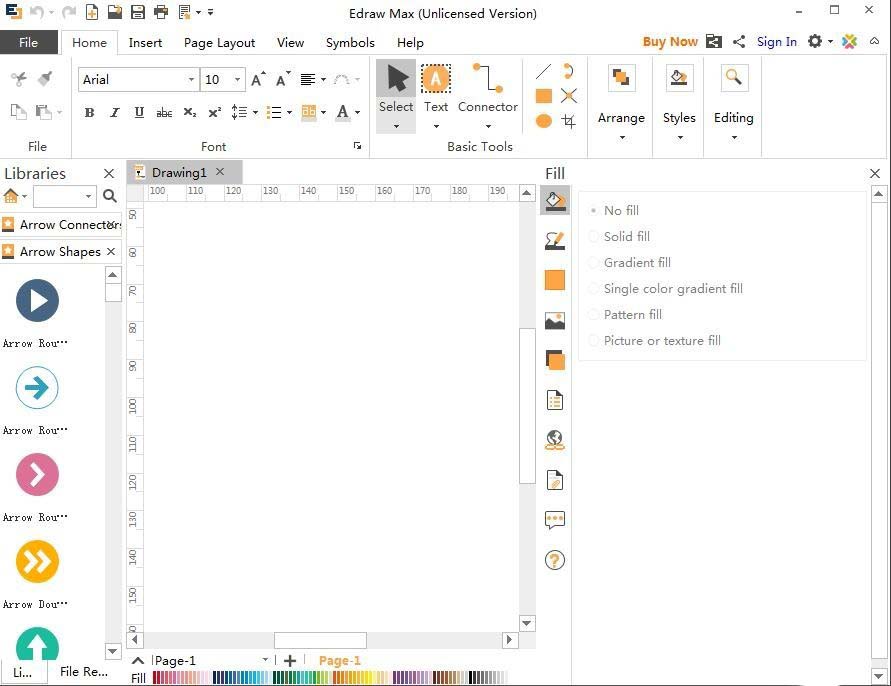Open the Insert ribbon tab

tap(145, 43)
